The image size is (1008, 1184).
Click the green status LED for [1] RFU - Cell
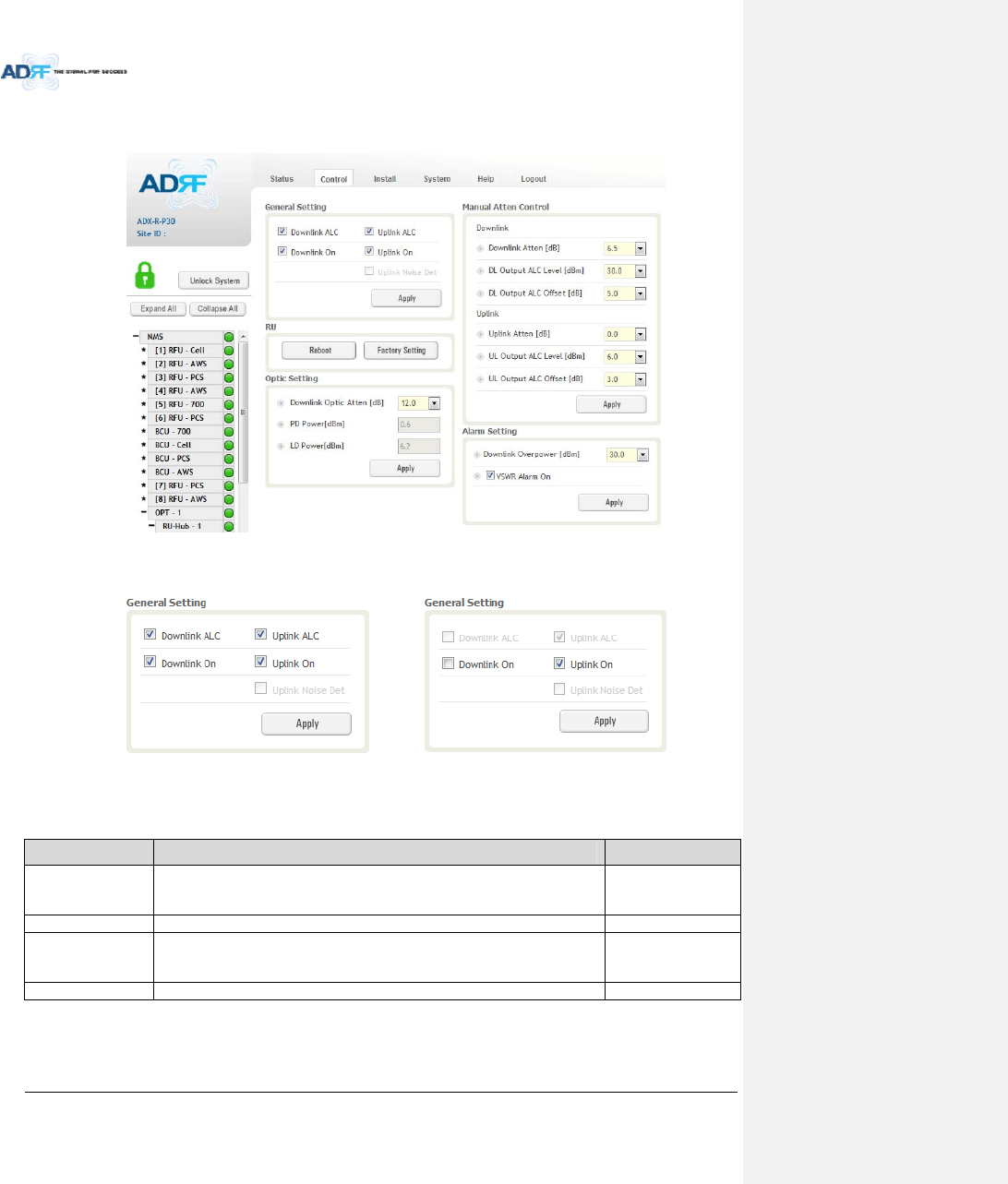229,351
